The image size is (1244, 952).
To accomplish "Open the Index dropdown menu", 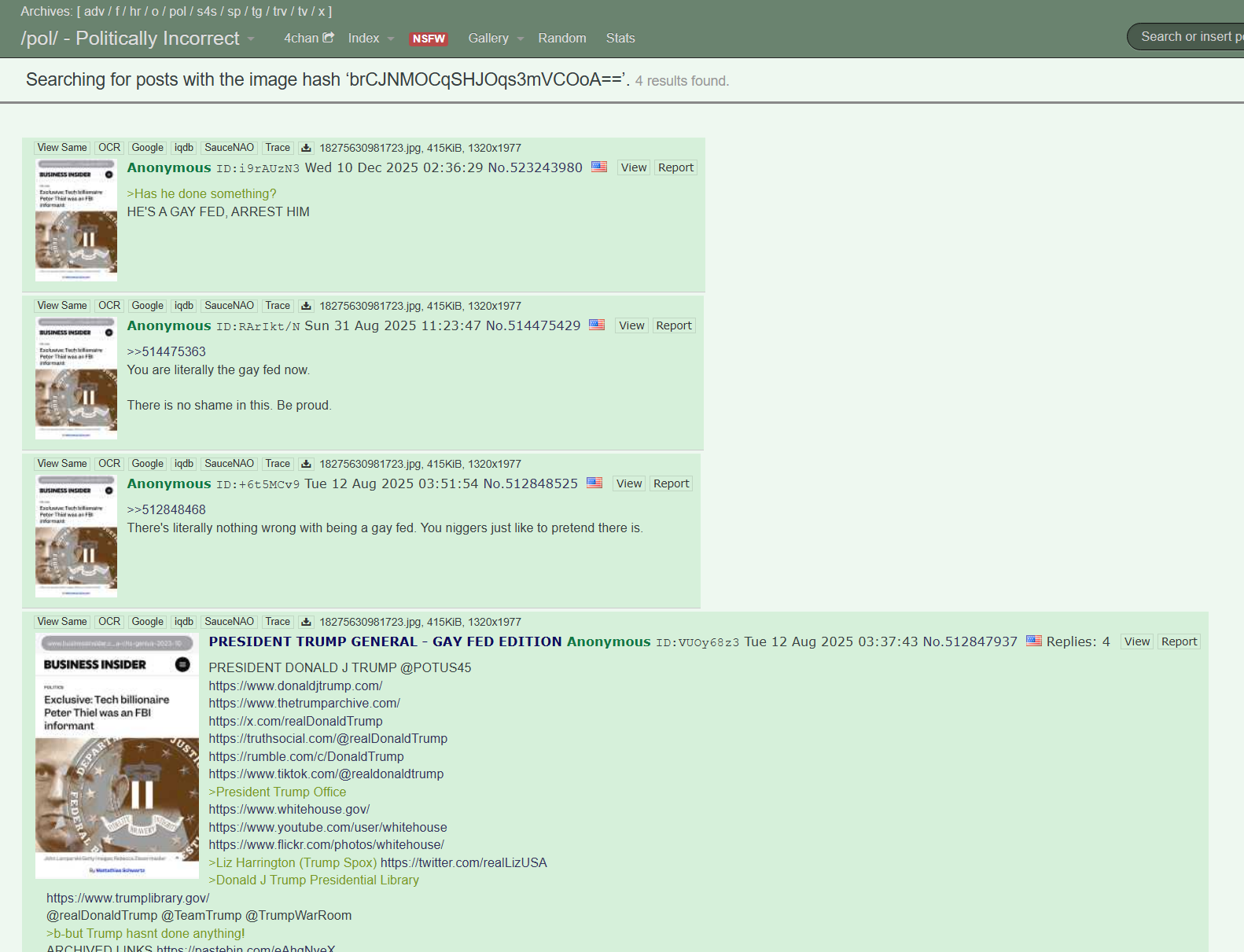I will 371,38.
